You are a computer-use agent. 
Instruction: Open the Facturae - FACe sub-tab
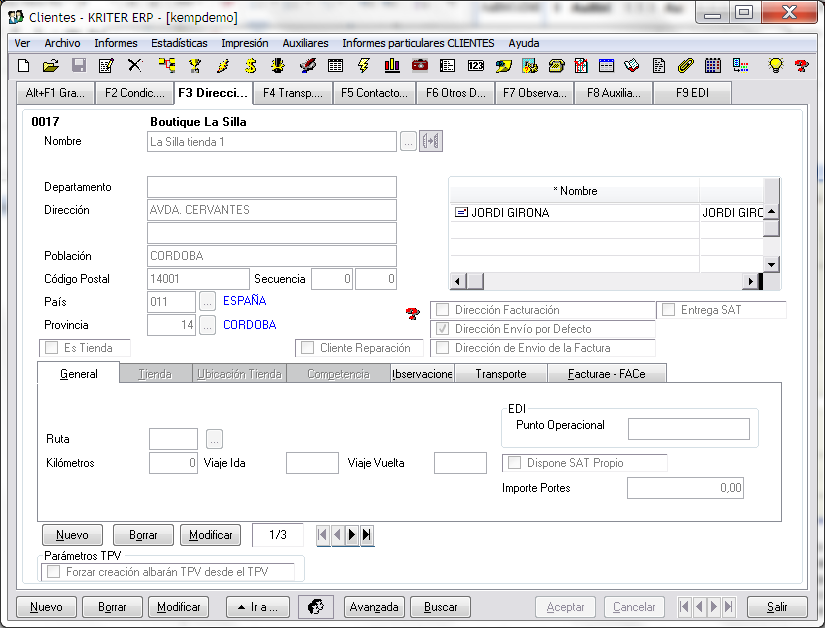pos(607,374)
